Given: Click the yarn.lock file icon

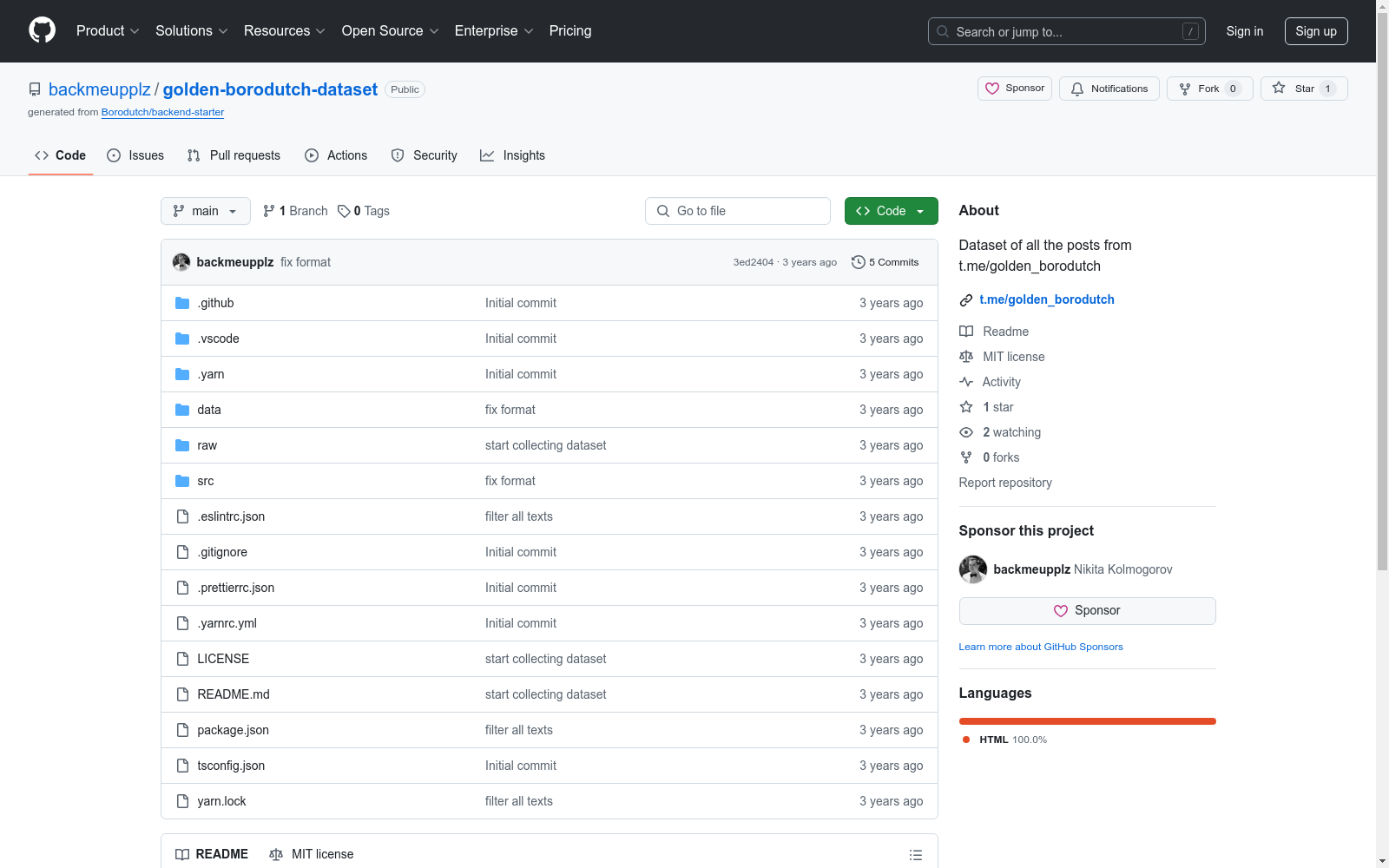Looking at the screenshot, I should pyautogui.click(x=182, y=801).
